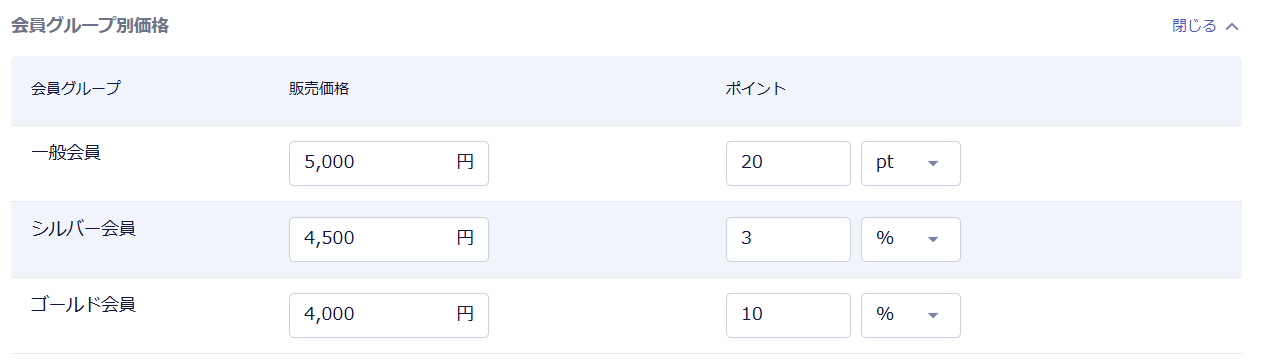Expand the % unit dropdown for ゴールド会員
1261x362 pixels.
[x=911, y=315]
